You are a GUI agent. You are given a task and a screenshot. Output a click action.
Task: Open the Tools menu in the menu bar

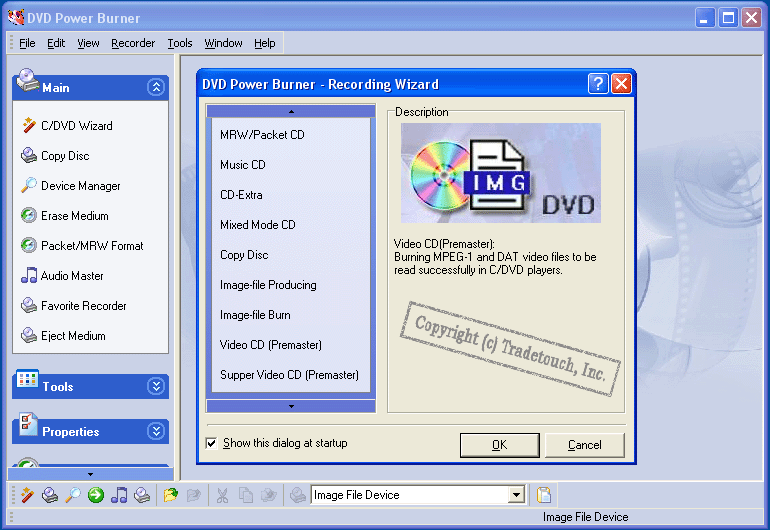(180, 43)
